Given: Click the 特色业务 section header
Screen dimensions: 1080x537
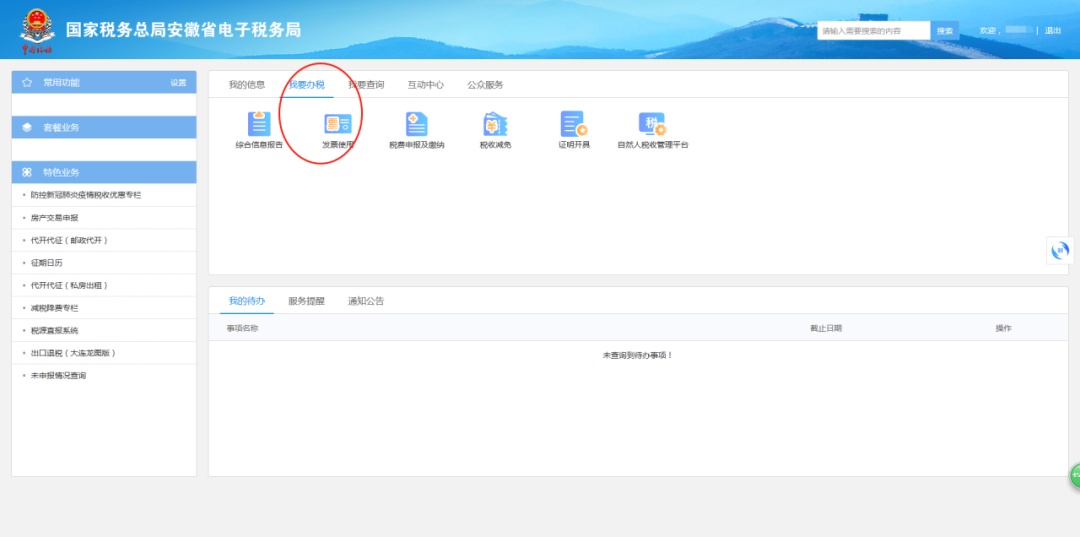Looking at the screenshot, I should pyautogui.click(x=104, y=172).
